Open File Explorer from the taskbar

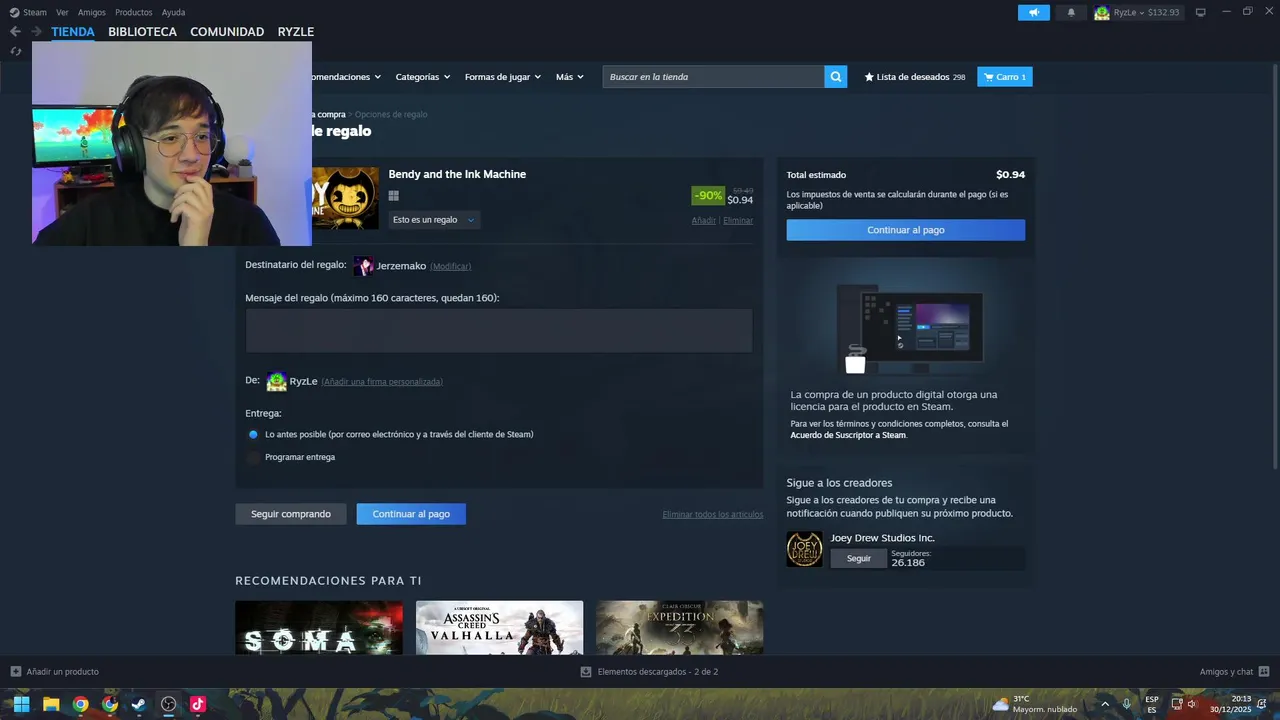tap(51, 704)
